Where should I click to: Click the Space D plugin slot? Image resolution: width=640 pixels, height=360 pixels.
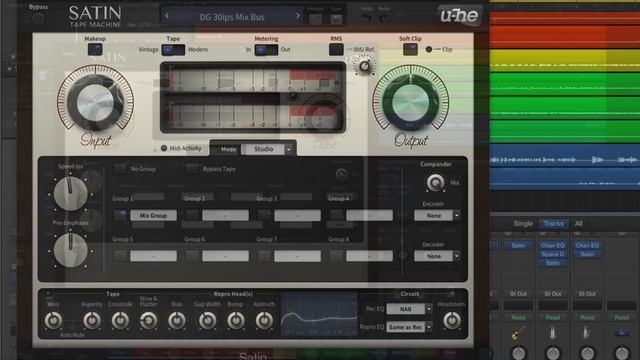click(x=553, y=254)
